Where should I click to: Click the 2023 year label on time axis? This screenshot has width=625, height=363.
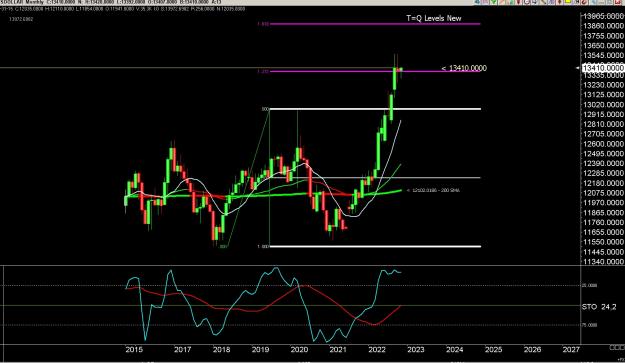(416, 349)
